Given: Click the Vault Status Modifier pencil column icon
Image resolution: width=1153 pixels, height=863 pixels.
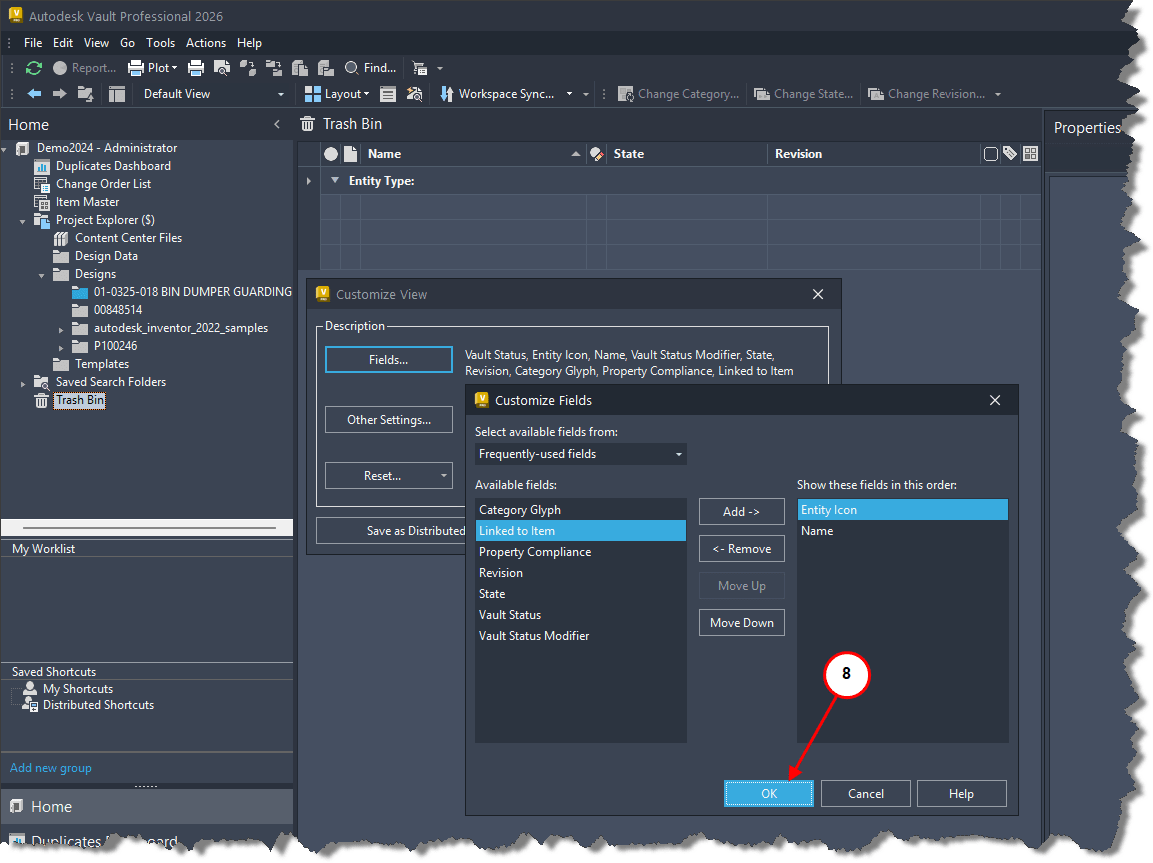Looking at the screenshot, I should coord(597,154).
